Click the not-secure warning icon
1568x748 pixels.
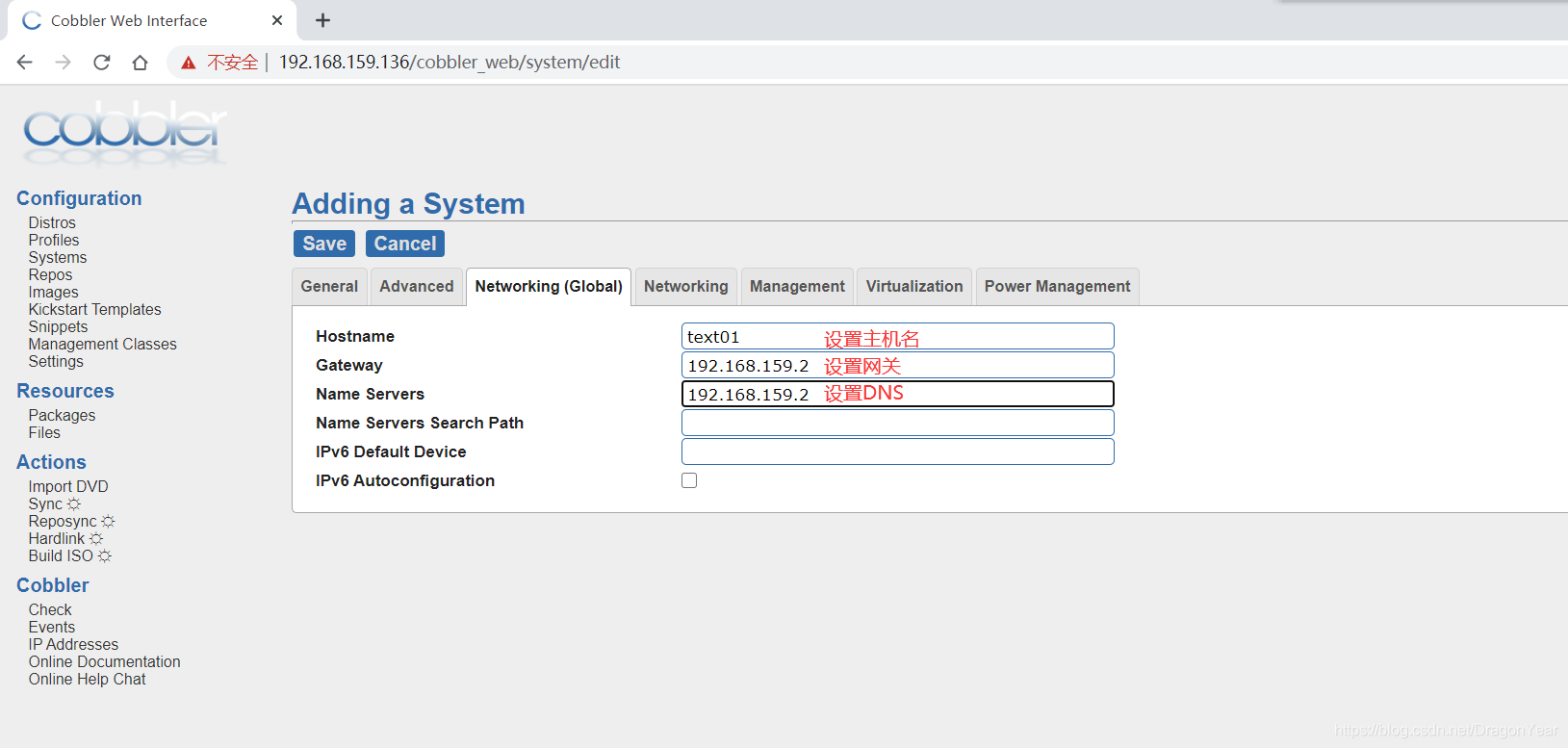point(189,63)
